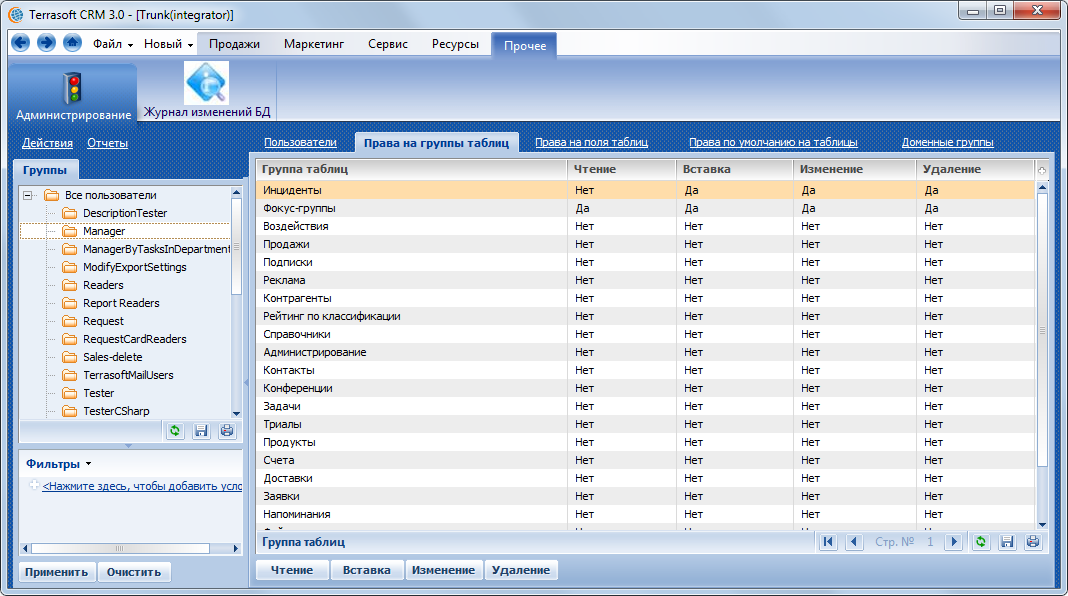Click the Чтение button below the grid
This screenshot has width=1068, height=596.
[292, 570]
